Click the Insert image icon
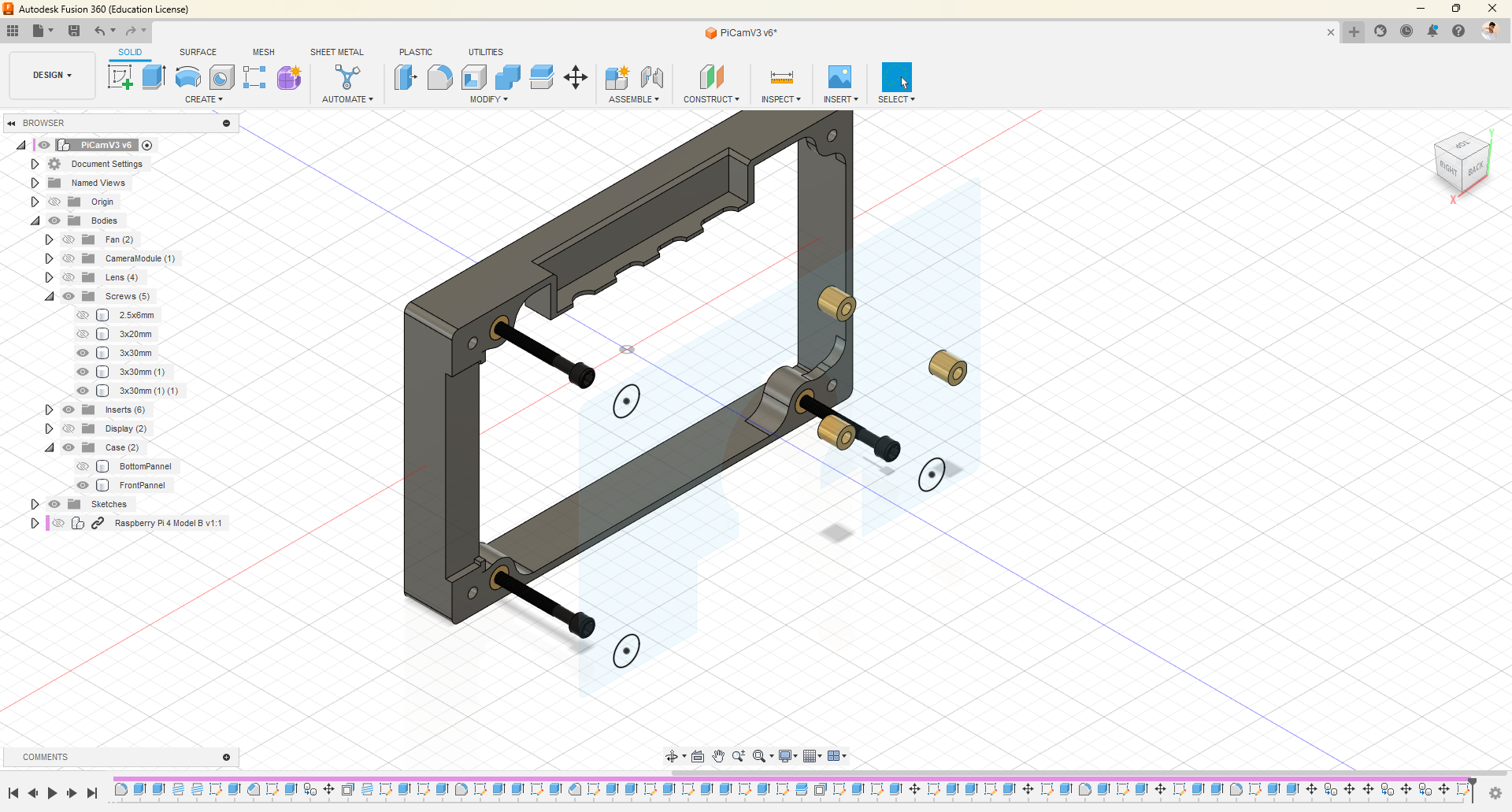Viewport: 1512px width, 812px height. coord(839,77)
